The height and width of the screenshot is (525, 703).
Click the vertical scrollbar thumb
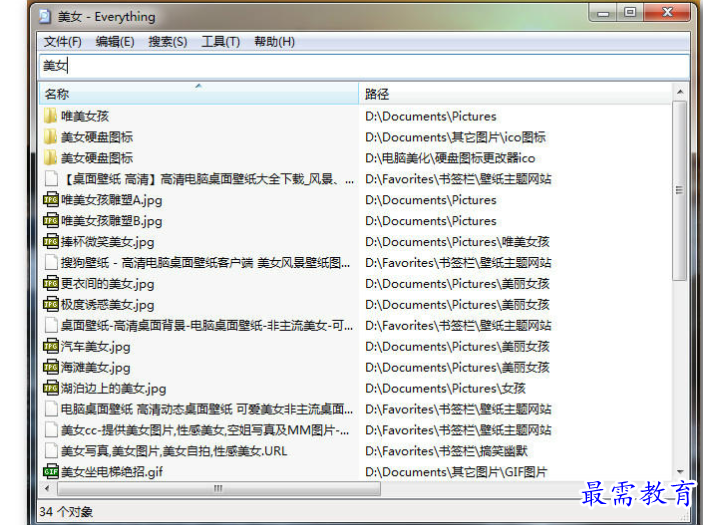(x=680, y=191)
